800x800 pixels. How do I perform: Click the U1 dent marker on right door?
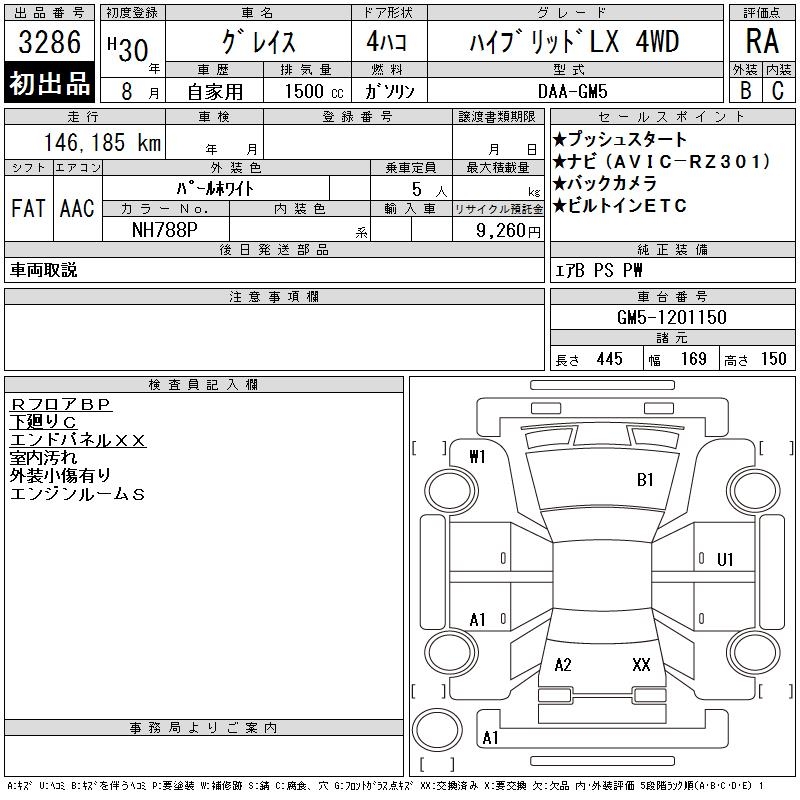725,560
